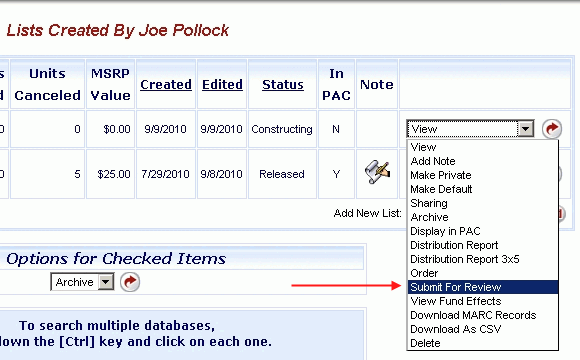Click the N value in PAC column
This screenshot has height=360, width=580.
click(336, 129)
